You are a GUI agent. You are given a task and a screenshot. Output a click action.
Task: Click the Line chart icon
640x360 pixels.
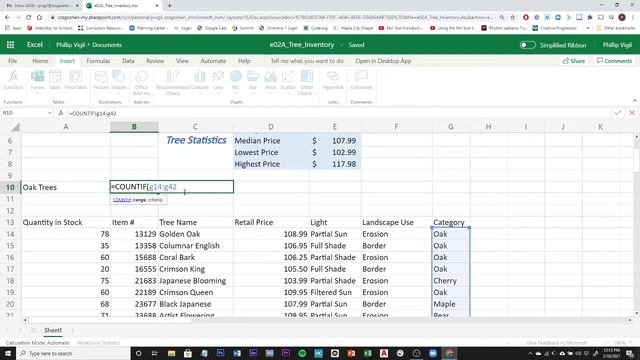tap(218, 80)
